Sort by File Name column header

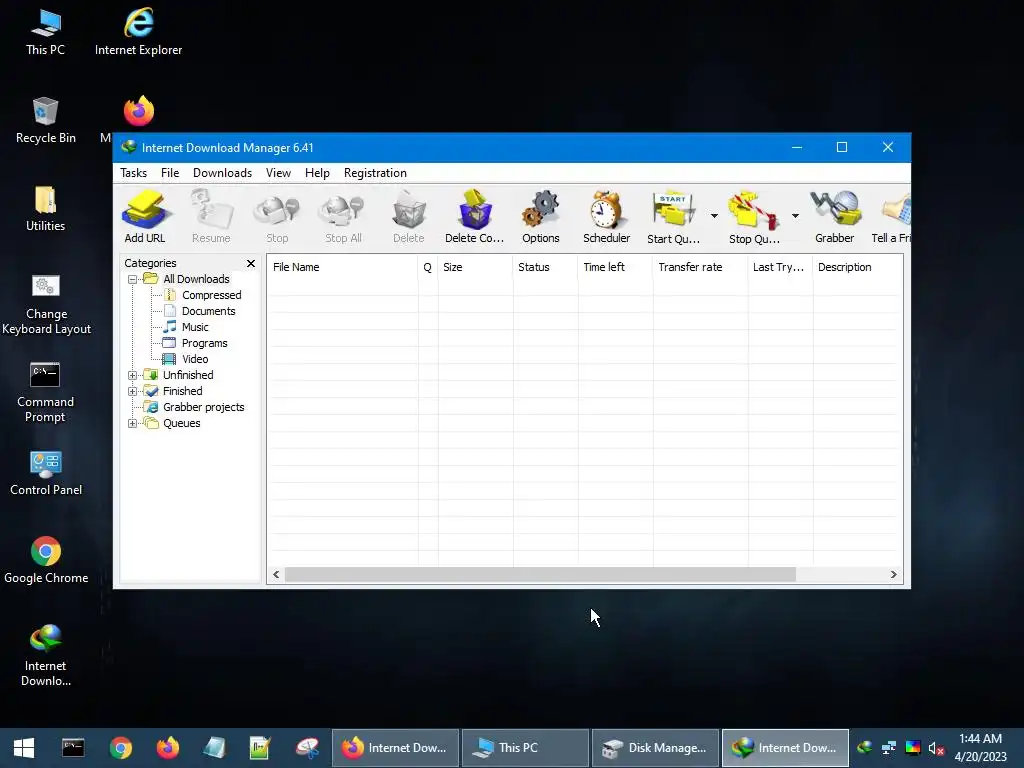coord(342,267)
